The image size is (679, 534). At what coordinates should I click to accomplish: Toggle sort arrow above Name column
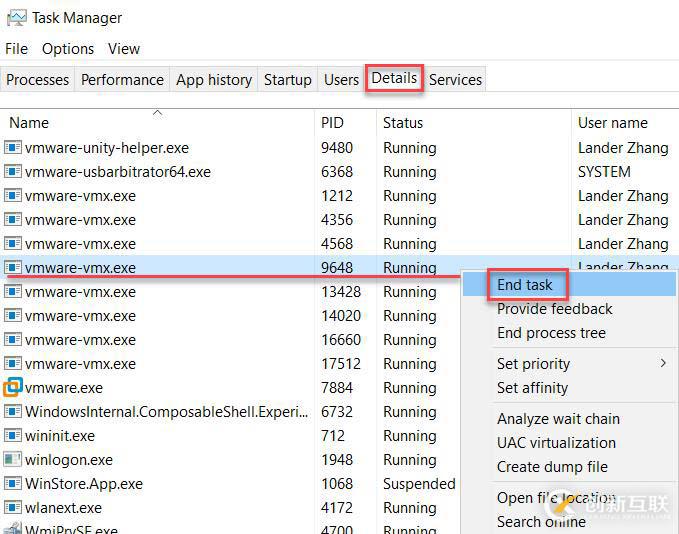click(x=158, y=113)
